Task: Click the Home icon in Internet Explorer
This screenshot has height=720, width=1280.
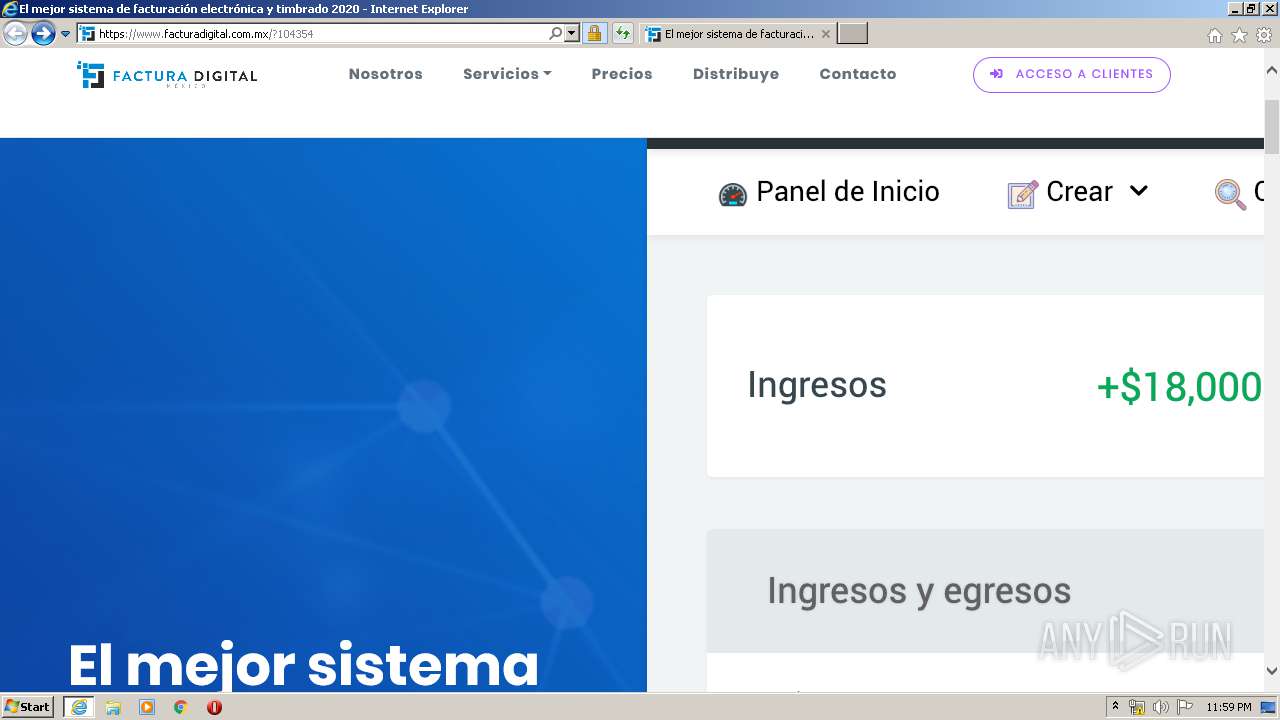Action: coord(1214,35)
